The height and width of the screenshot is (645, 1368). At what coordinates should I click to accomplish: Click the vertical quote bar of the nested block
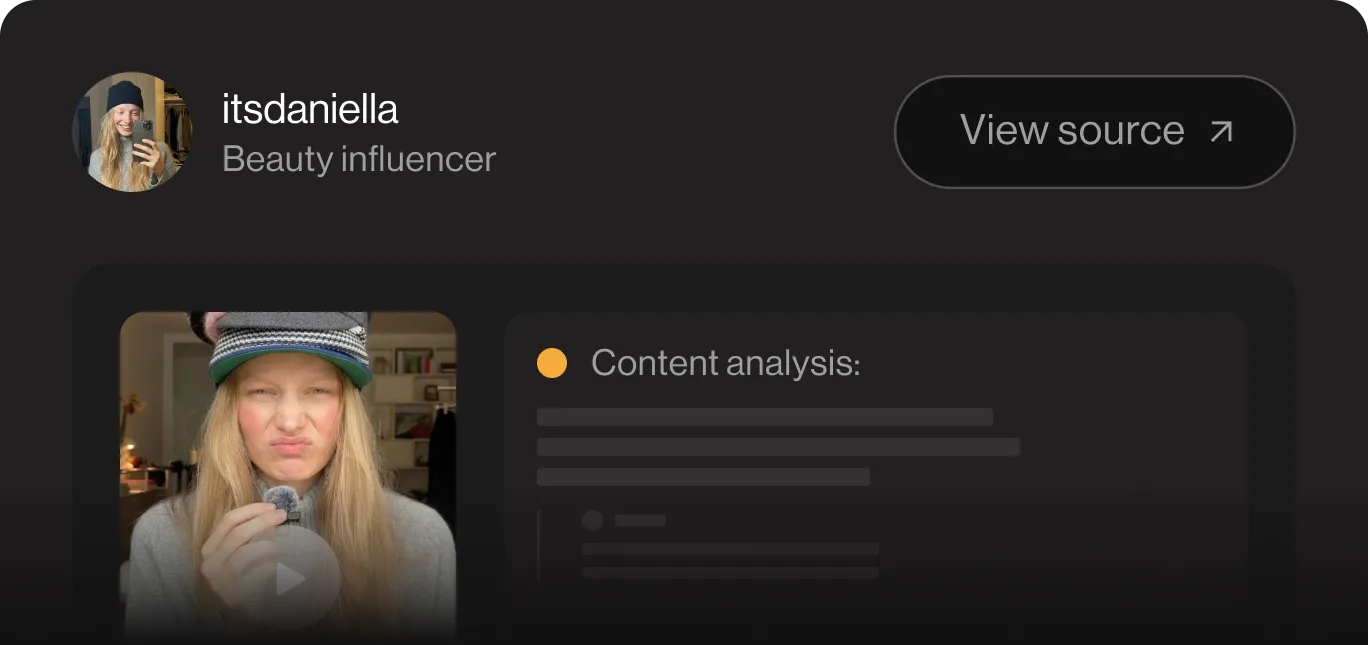(539, 546)
